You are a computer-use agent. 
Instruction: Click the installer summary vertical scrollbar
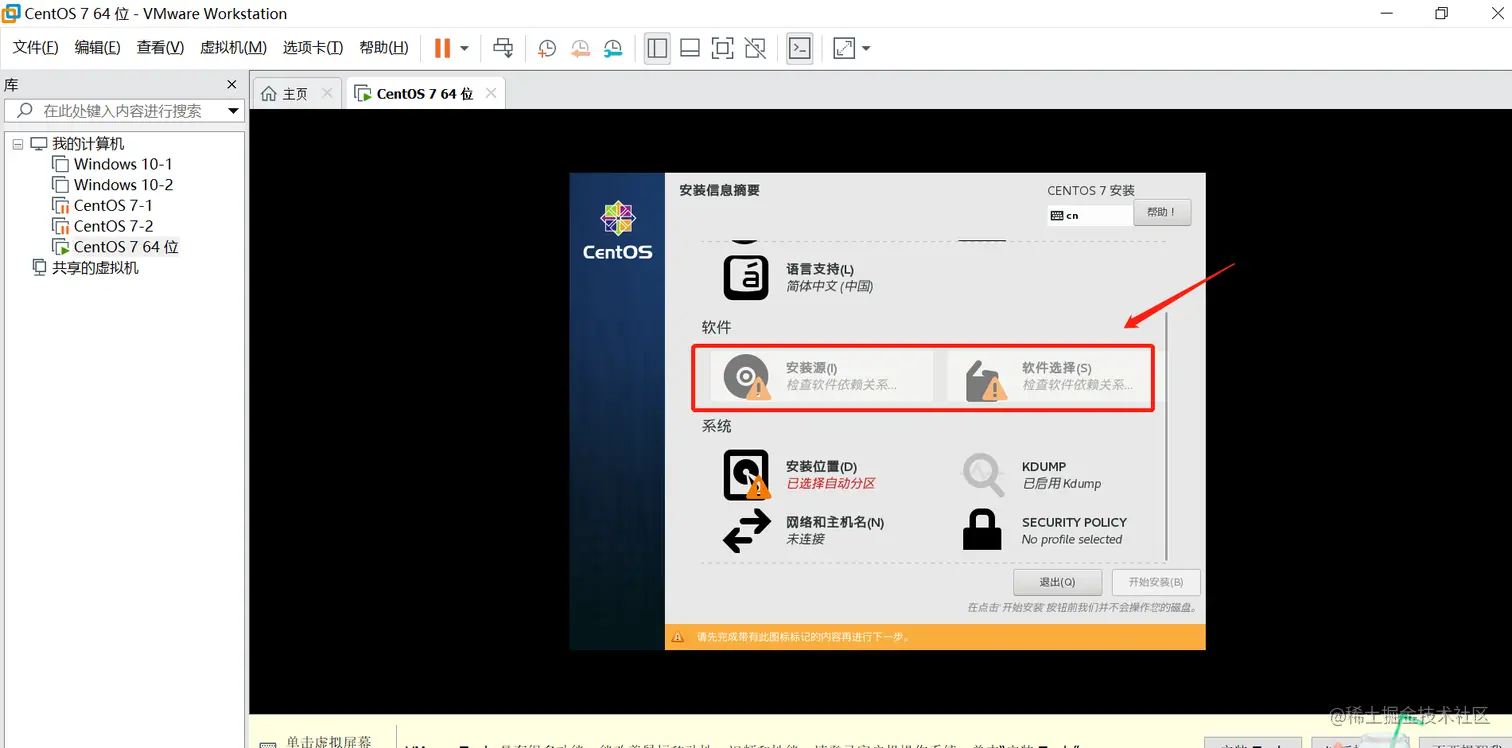click(1166, 436)
